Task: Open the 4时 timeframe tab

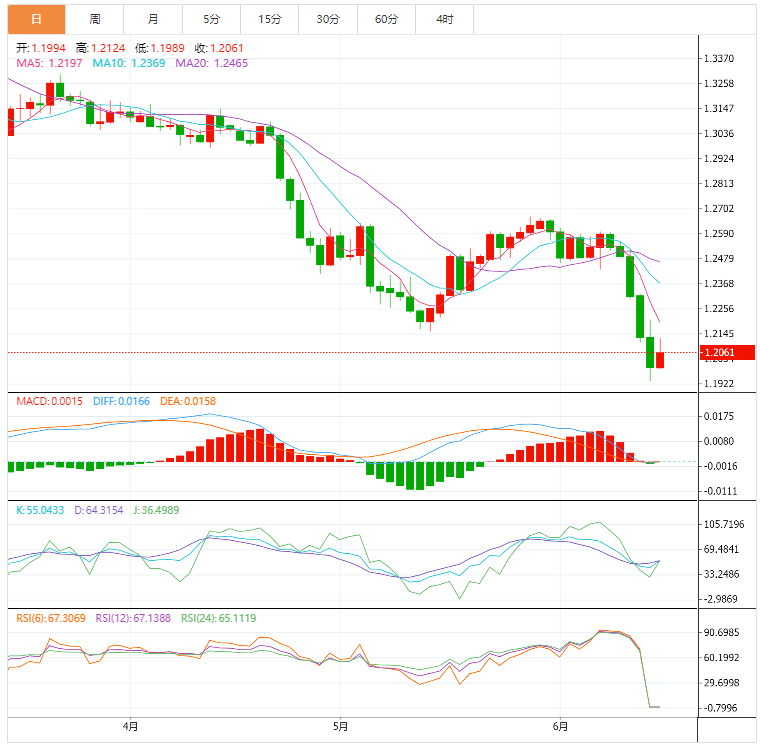Action: coord(444,19)
